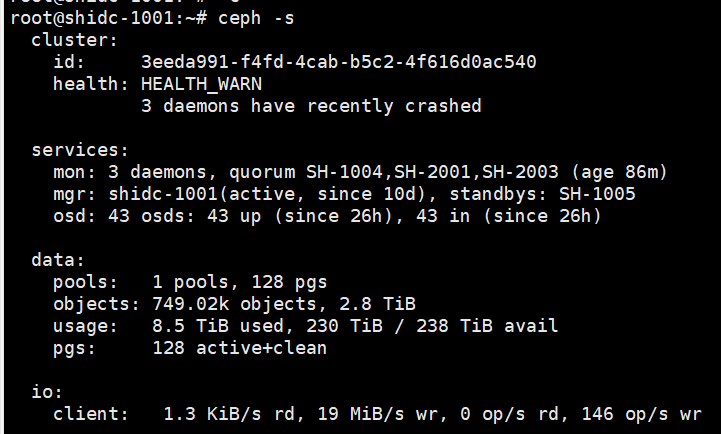The width and height of the screenshot is (721, 434).
Task: Click the quorum member SH-1004 text
Action: tap(377, 172)
